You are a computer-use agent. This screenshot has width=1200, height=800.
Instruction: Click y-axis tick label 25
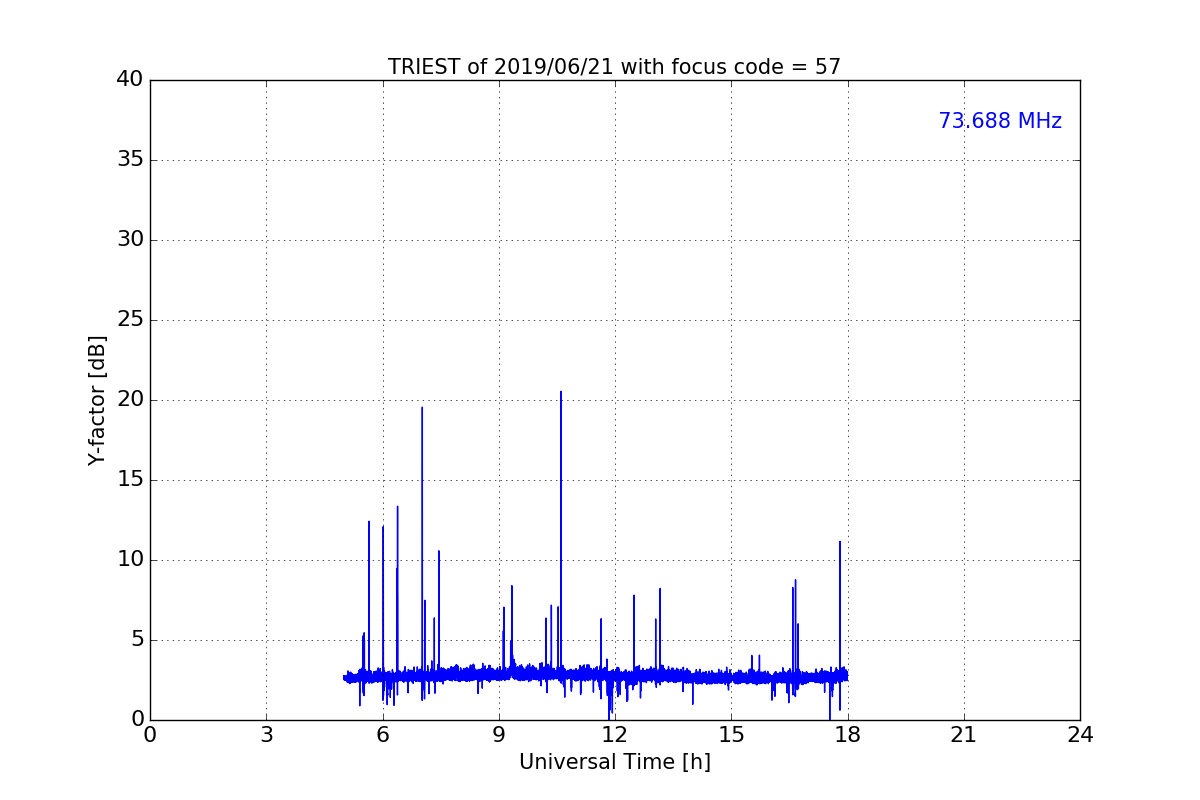tap(130, 320)
